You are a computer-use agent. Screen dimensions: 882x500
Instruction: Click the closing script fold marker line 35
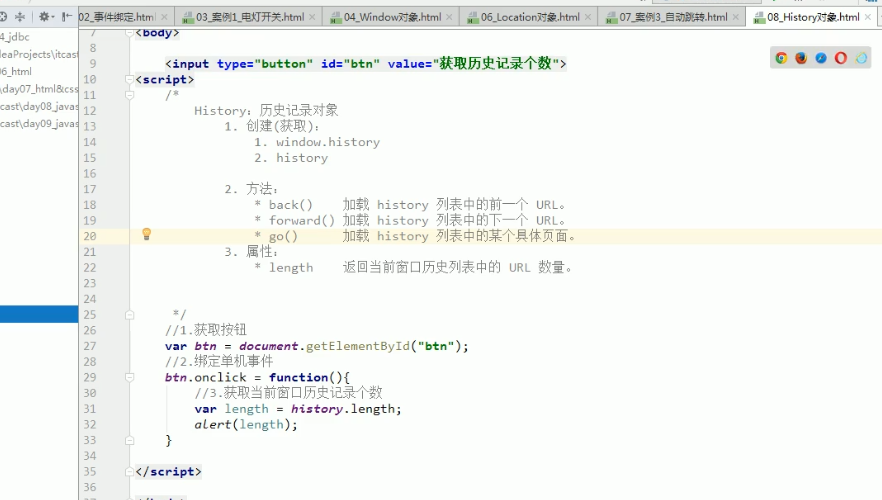[x=129, y=472]
